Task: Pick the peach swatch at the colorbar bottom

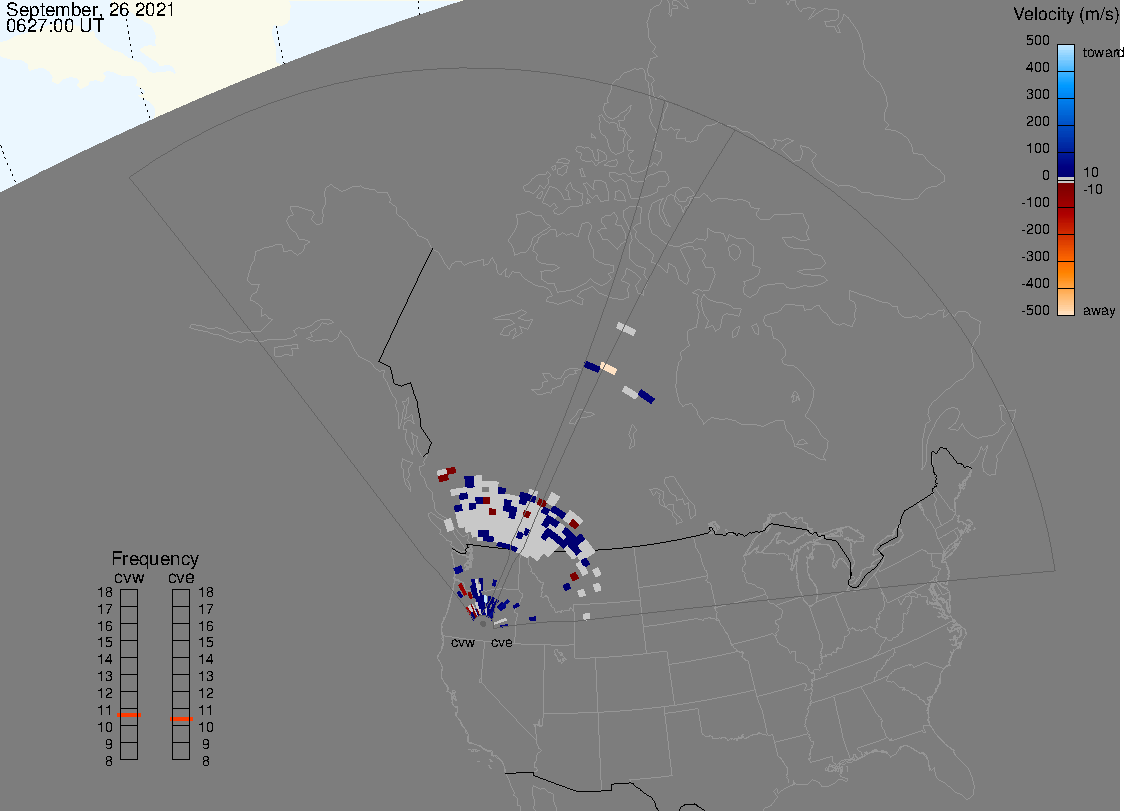Action: click(1066, 303)
